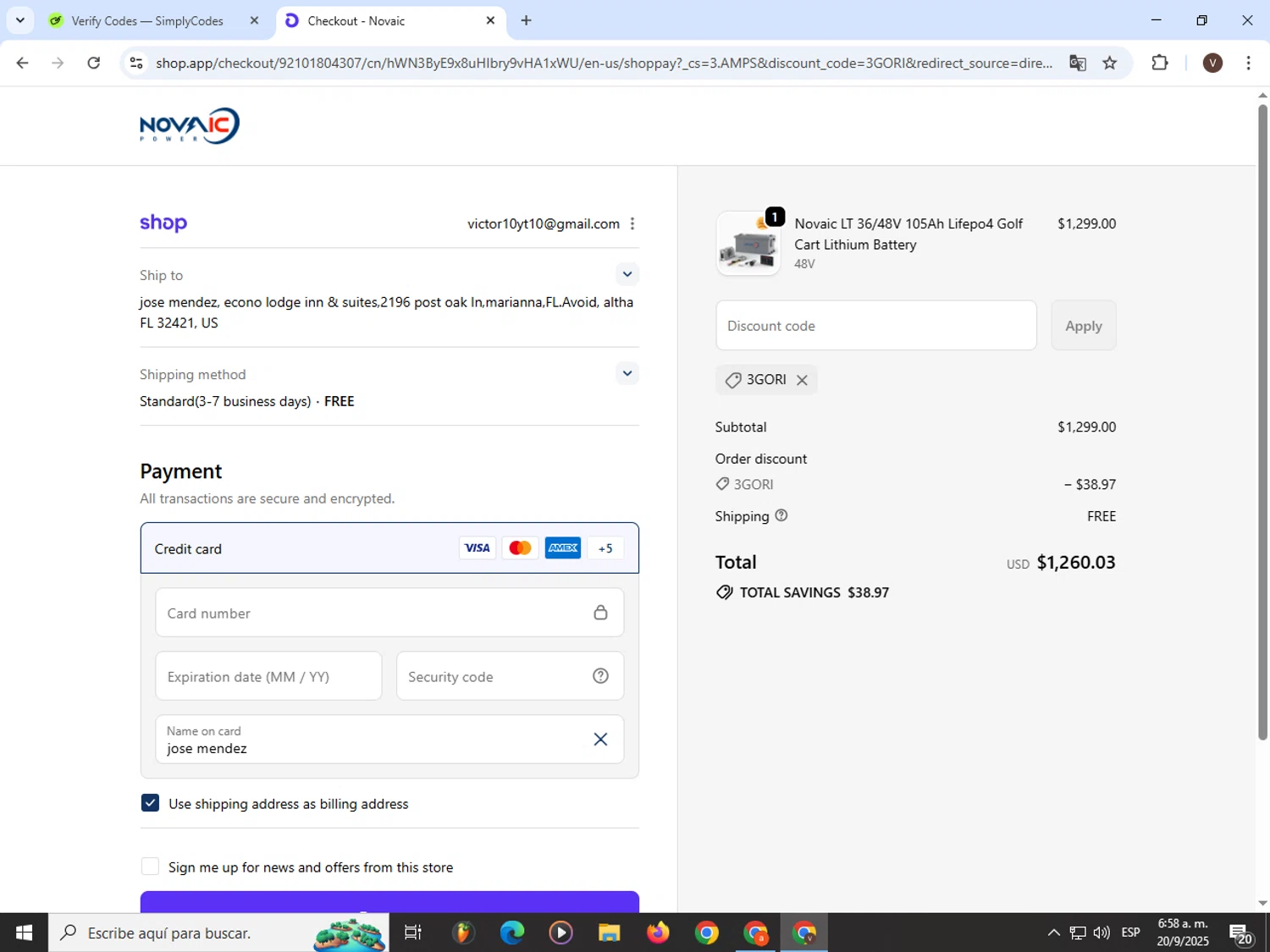Click the Discount code field
Viewport: 1270px width, 952px height.
(875, 326)
